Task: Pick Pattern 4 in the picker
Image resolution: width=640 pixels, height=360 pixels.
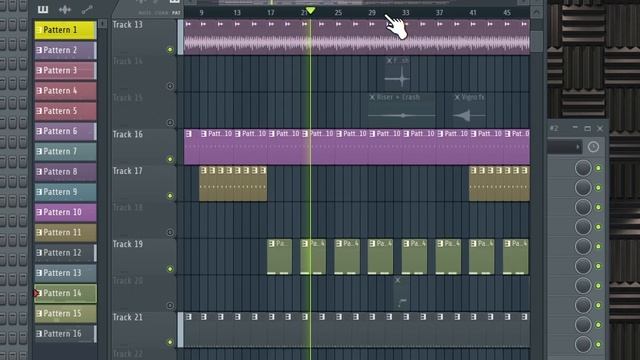Action: pos(65,91)
